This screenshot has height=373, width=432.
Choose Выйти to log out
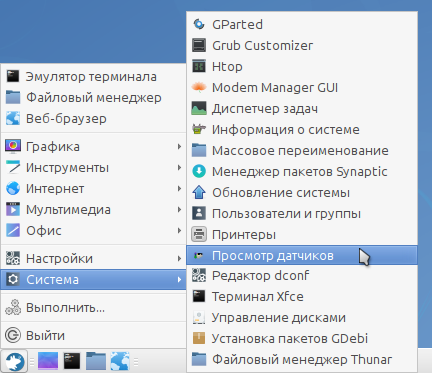pos(93,335)
